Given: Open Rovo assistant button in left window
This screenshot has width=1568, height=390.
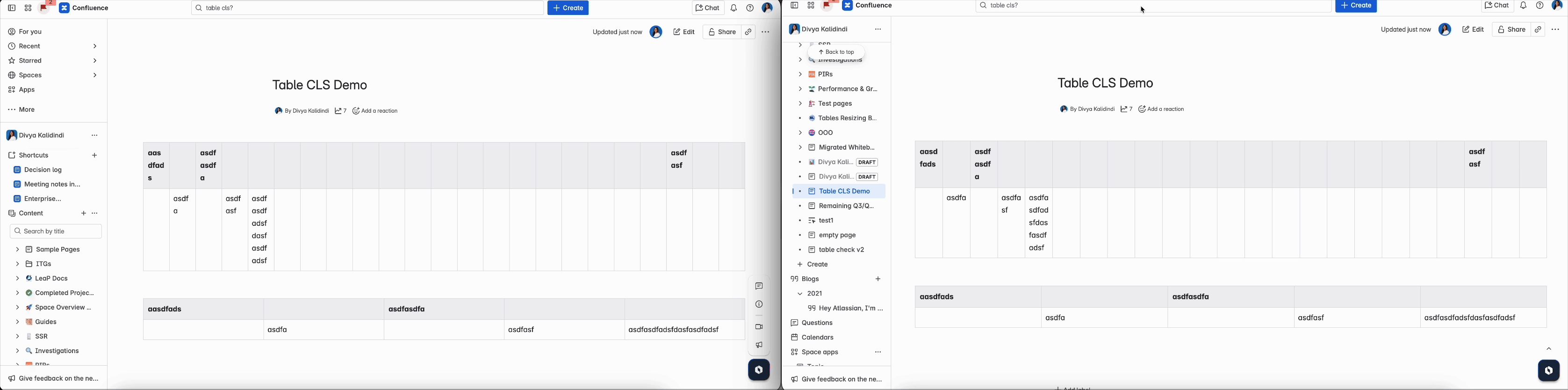Looking at the screenshot, I should 759,370.
